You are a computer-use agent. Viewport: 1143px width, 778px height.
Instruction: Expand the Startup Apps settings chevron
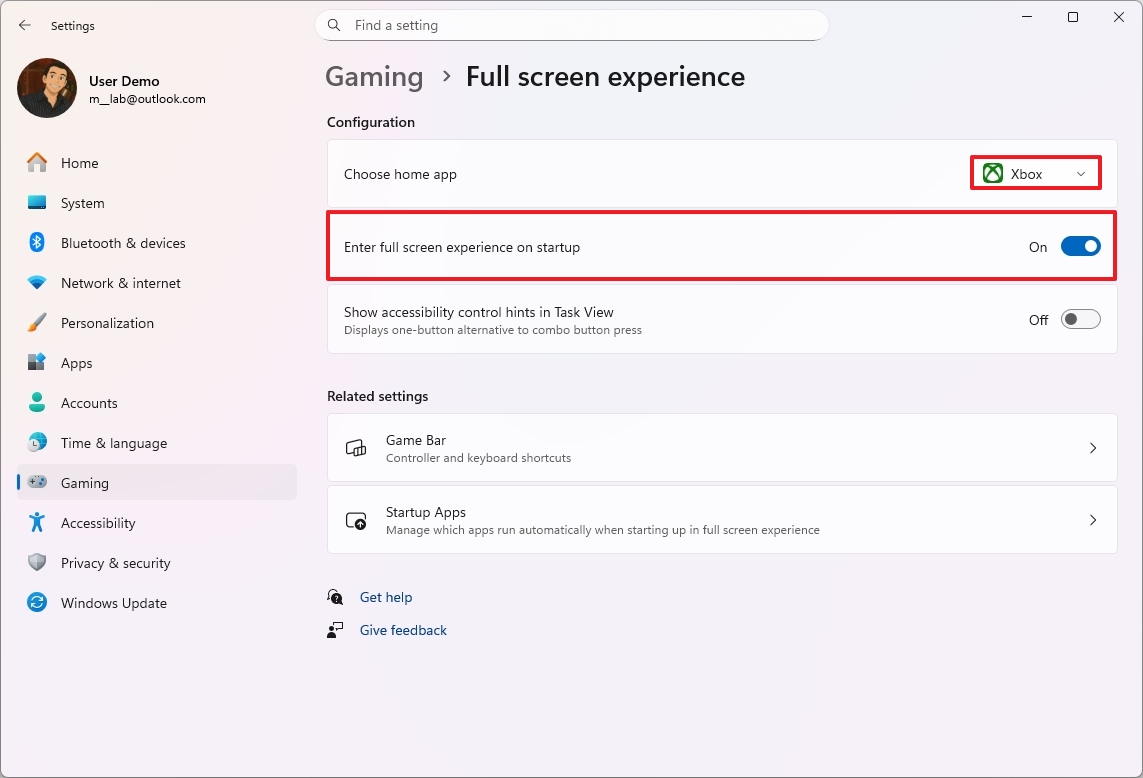[x=1093, y=519]
